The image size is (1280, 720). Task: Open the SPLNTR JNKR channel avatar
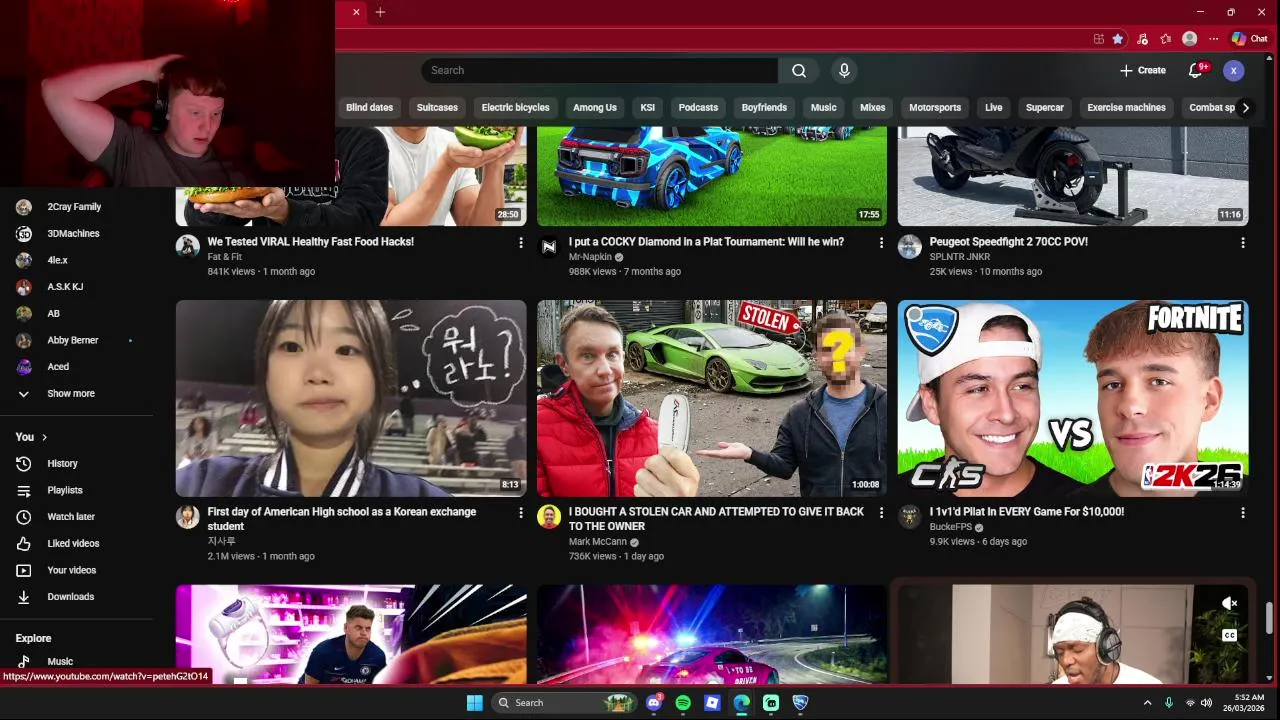tap(909, 247)
